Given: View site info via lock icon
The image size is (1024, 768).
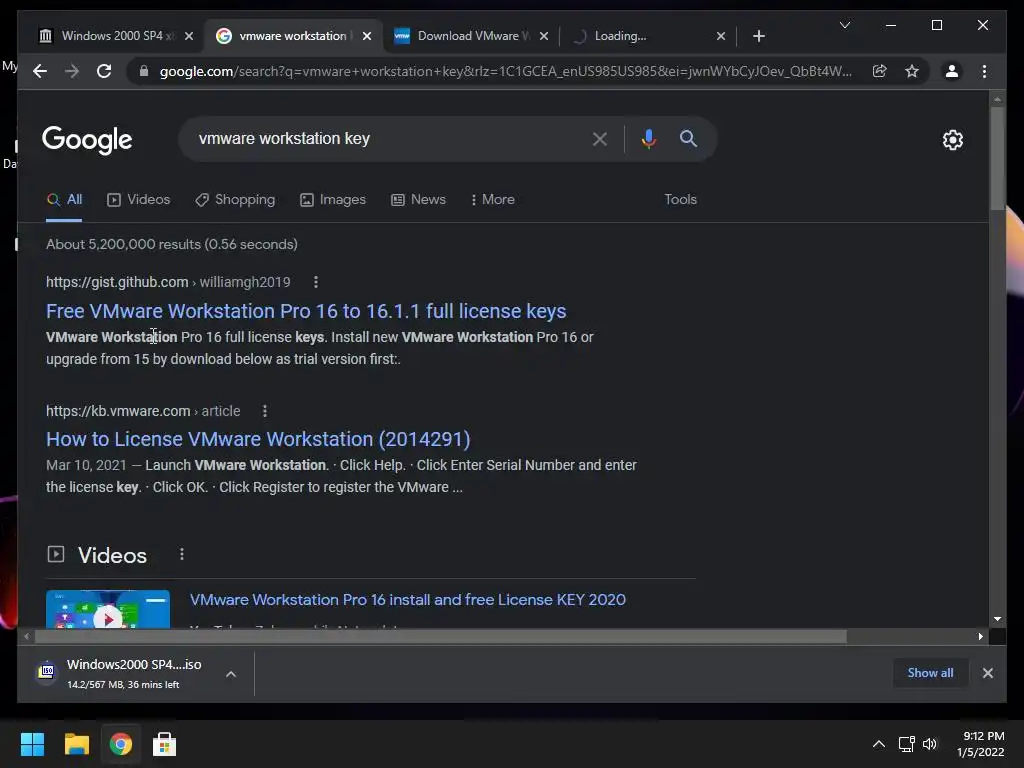Looking at the screenshot, I should (144, 71).
